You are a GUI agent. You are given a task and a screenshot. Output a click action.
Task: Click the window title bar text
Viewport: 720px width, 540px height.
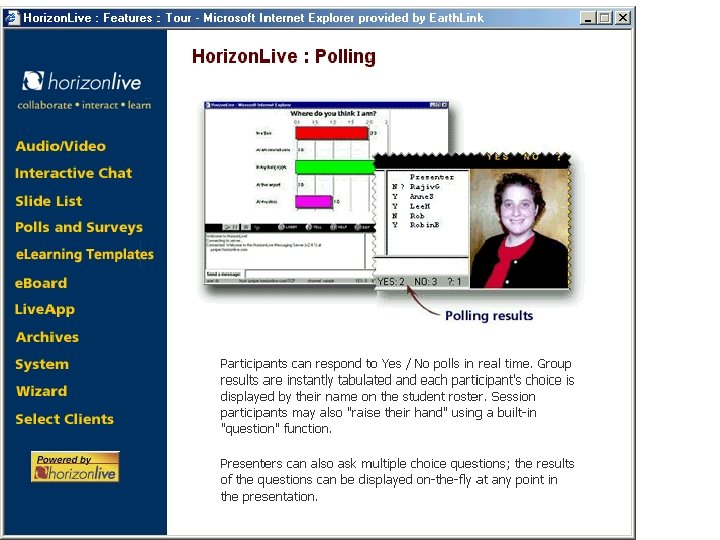click(253, 18)
